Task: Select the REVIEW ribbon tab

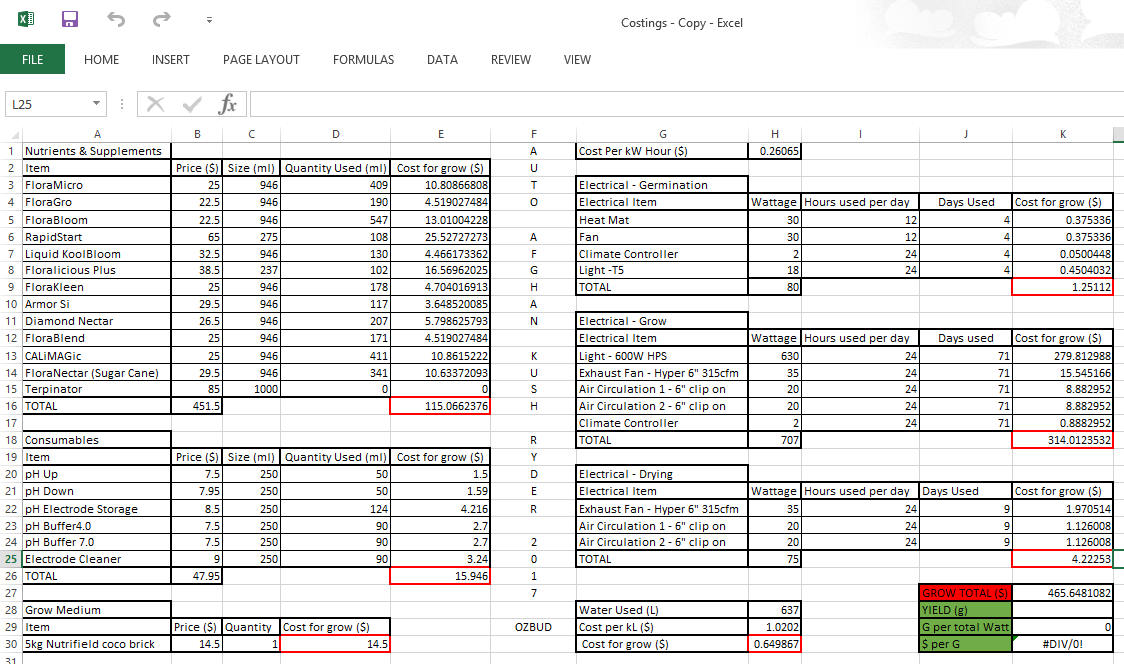Action: tap(510, 60)
